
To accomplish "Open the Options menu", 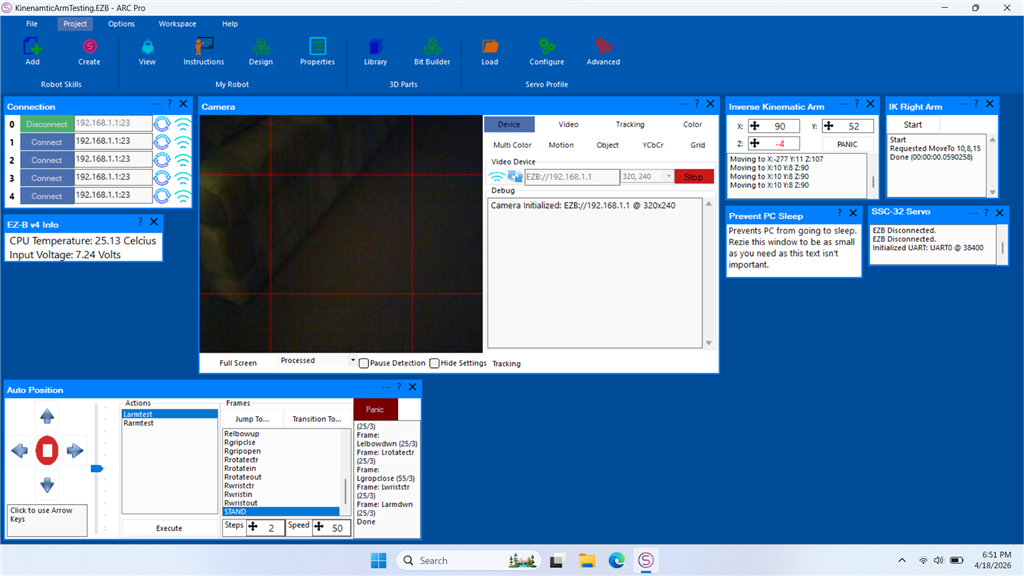I will [121, 23].
